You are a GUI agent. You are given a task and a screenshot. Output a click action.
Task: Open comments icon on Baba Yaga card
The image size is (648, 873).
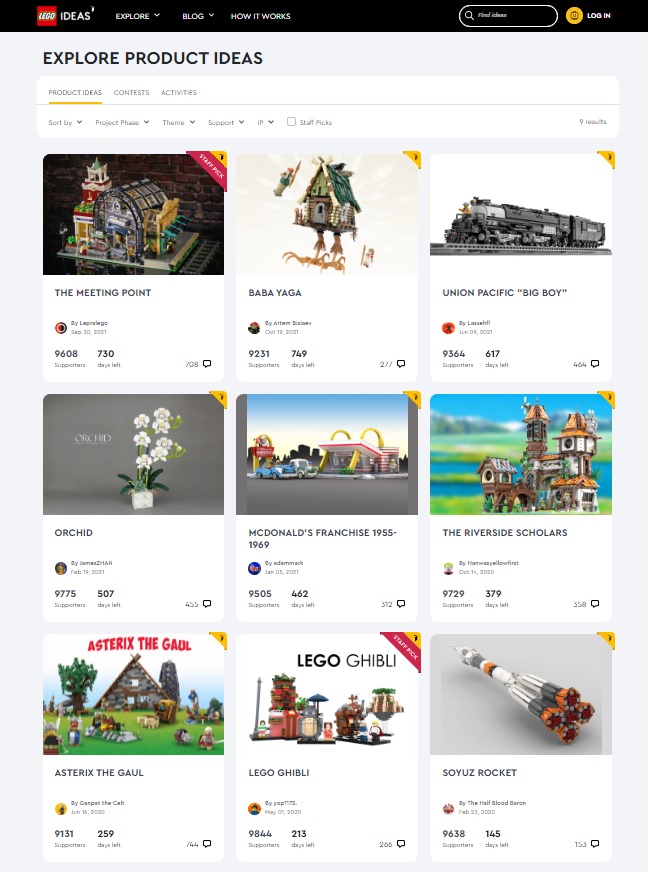point(401,364)
